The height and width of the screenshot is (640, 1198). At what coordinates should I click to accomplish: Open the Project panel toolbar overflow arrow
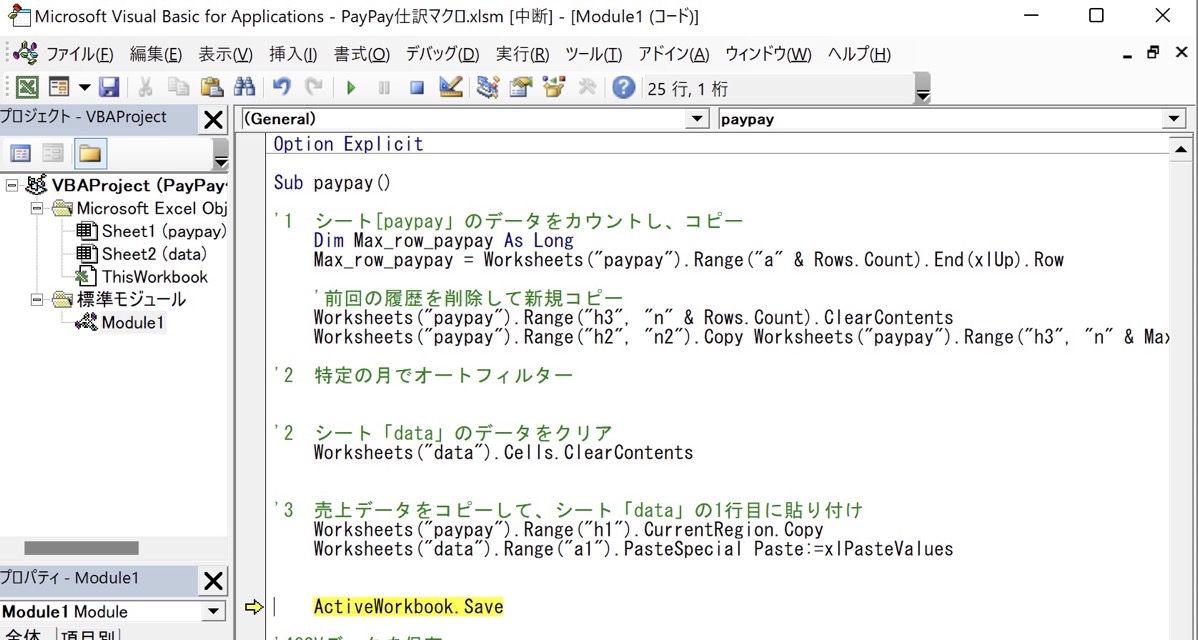[221, 154]
